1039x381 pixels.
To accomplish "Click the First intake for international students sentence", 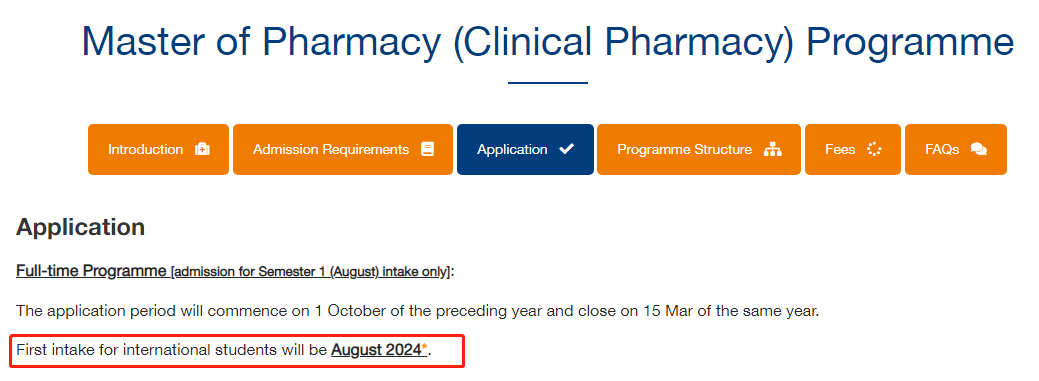I will (224, 350).
